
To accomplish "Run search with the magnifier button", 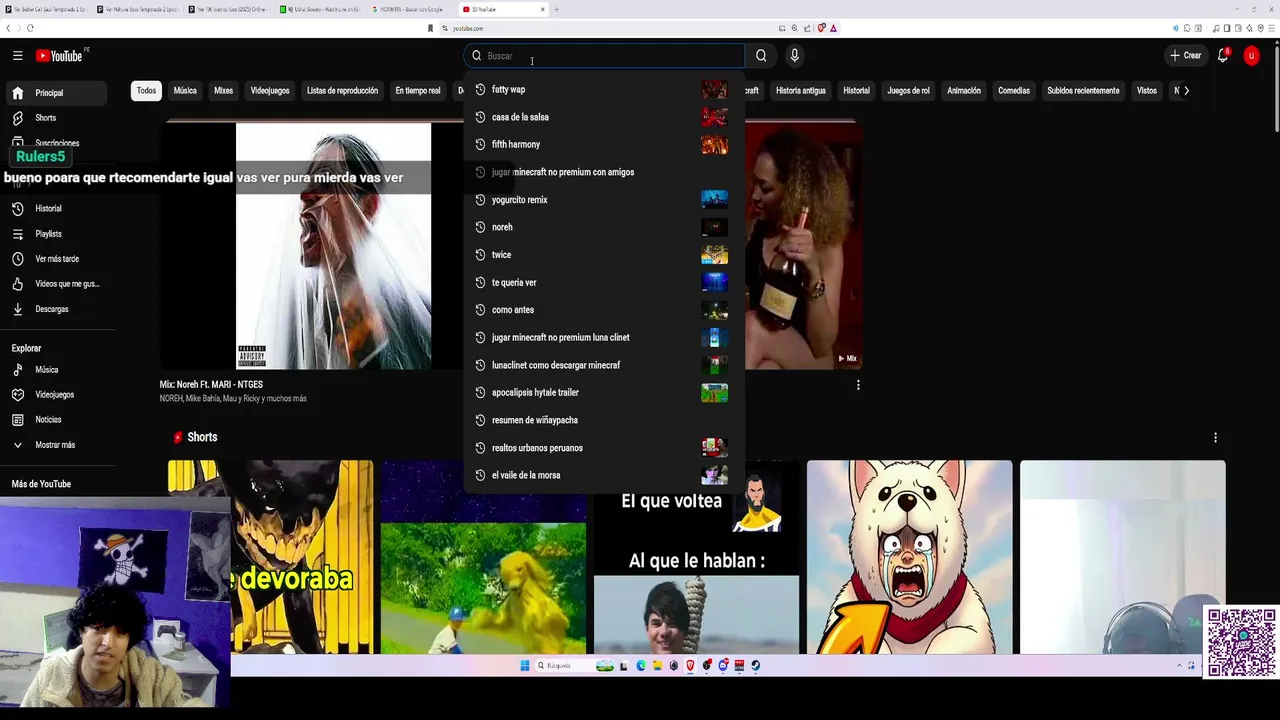I will click(x=761, y=56).
